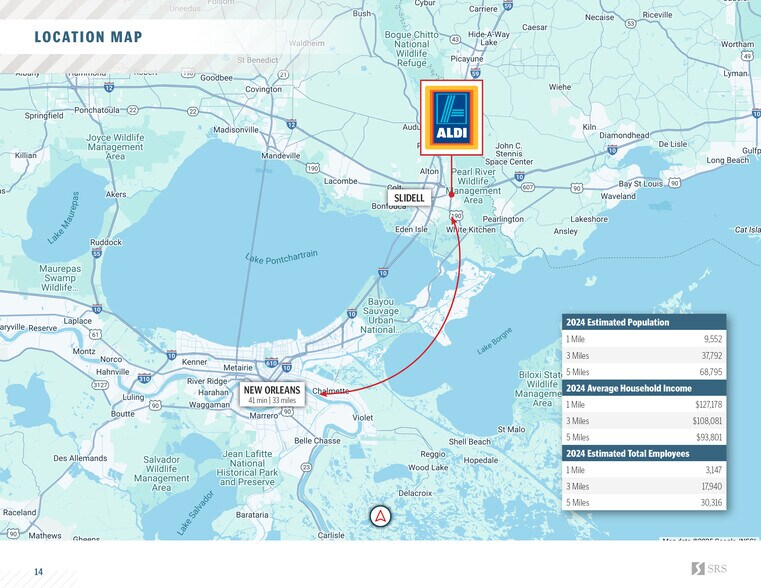Screen dimensions: 761x588
Task: Click the I-610 highway shield near Metairie
Action: 271,363
